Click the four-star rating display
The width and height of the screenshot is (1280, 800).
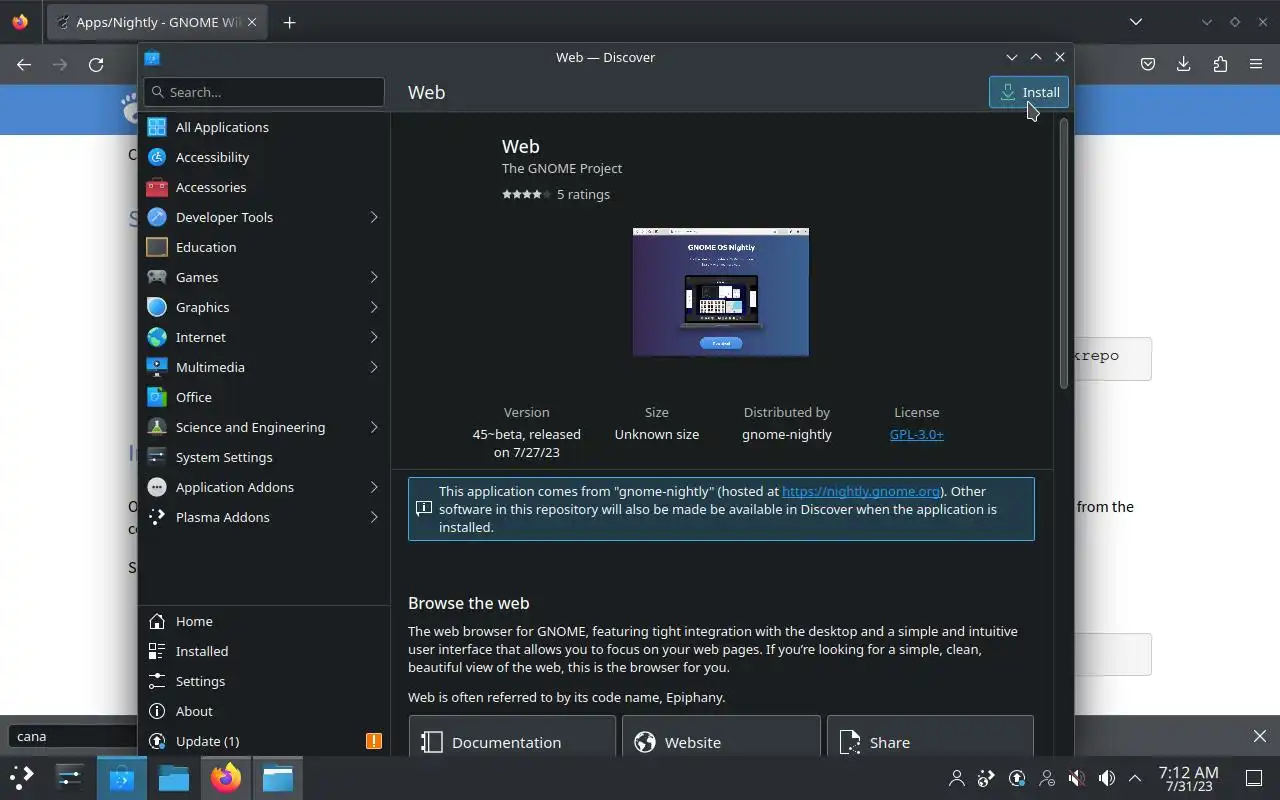pos(524,194)
